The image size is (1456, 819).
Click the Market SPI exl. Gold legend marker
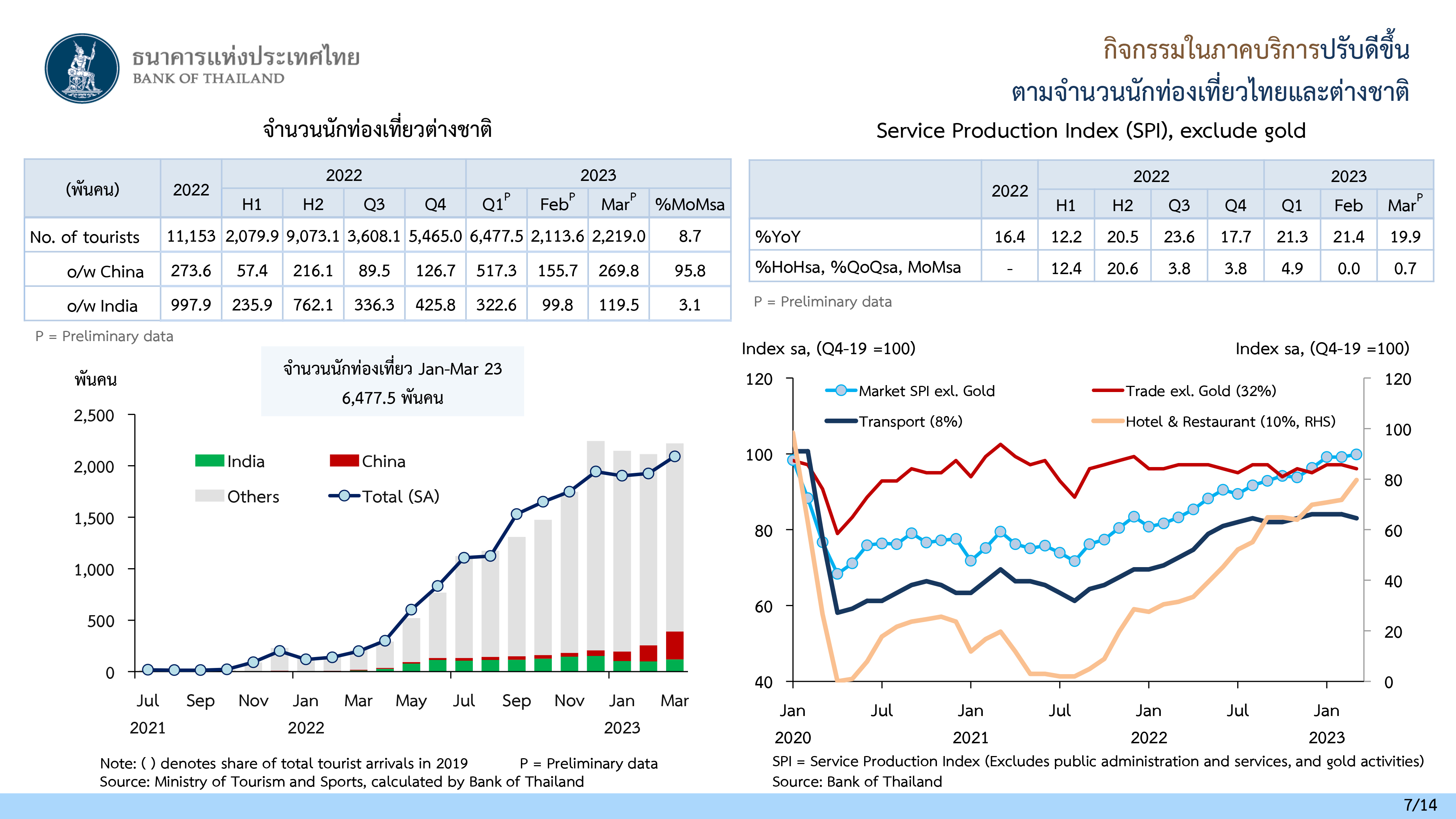840,391
